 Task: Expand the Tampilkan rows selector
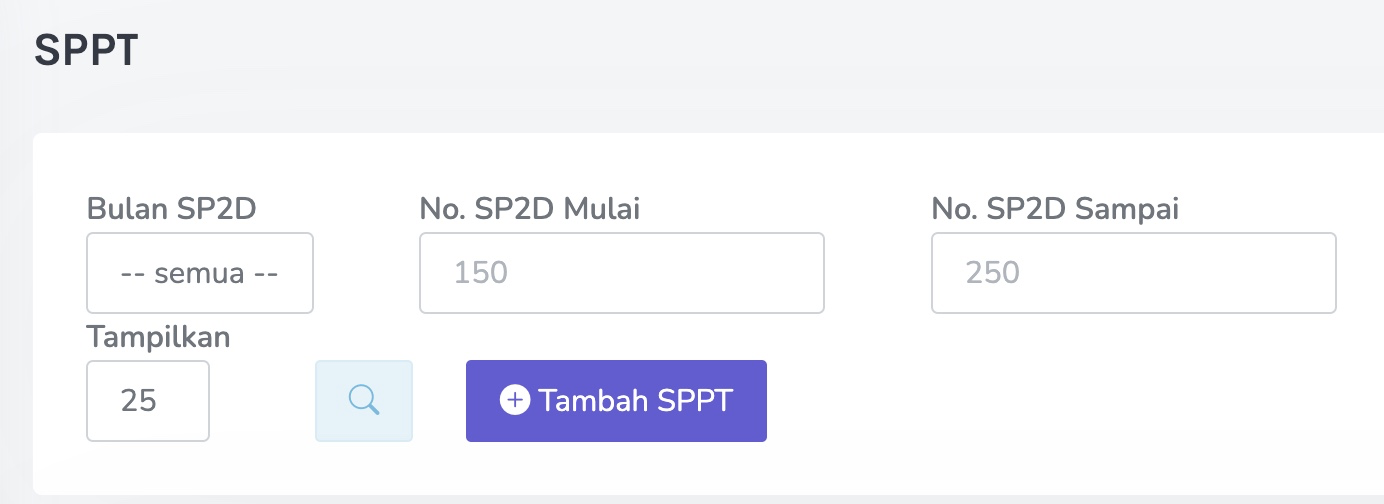tap(148, 401)
